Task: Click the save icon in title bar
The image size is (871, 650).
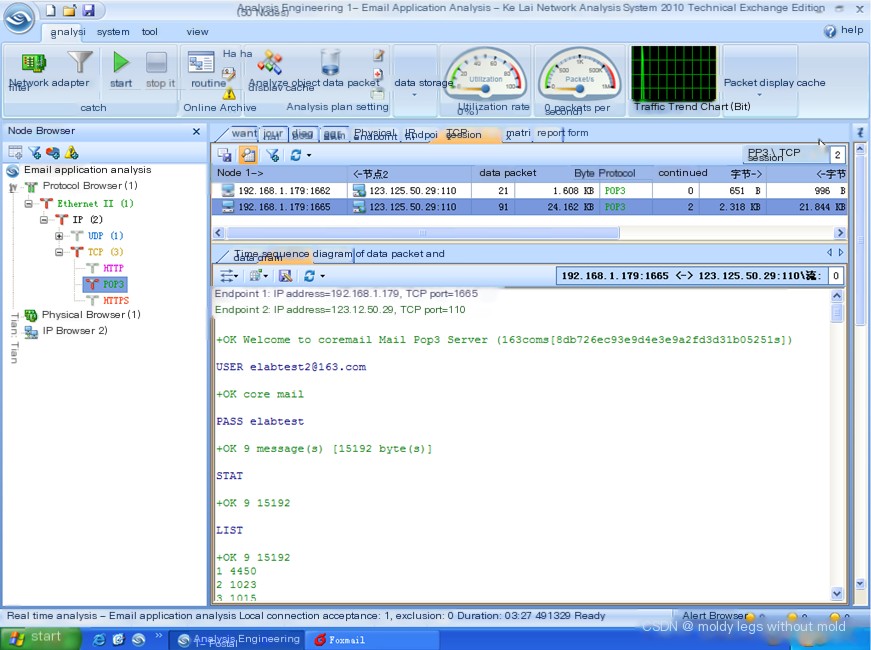Action: (88, 10)
